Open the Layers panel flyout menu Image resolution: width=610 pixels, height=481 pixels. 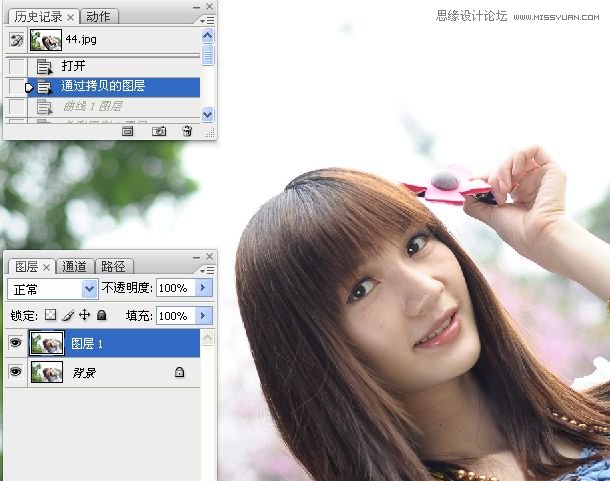[x=207, y=270]
